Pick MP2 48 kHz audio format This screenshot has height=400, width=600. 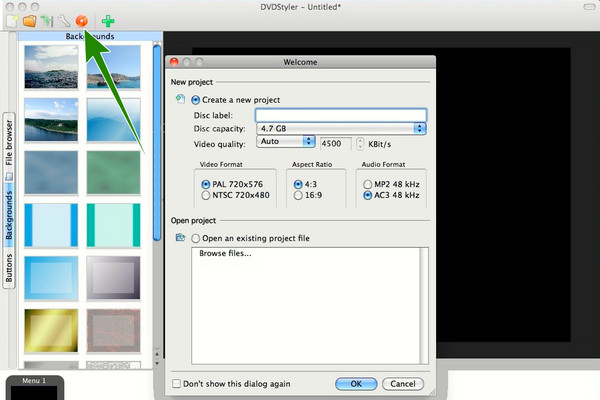[x=367, y=184]
